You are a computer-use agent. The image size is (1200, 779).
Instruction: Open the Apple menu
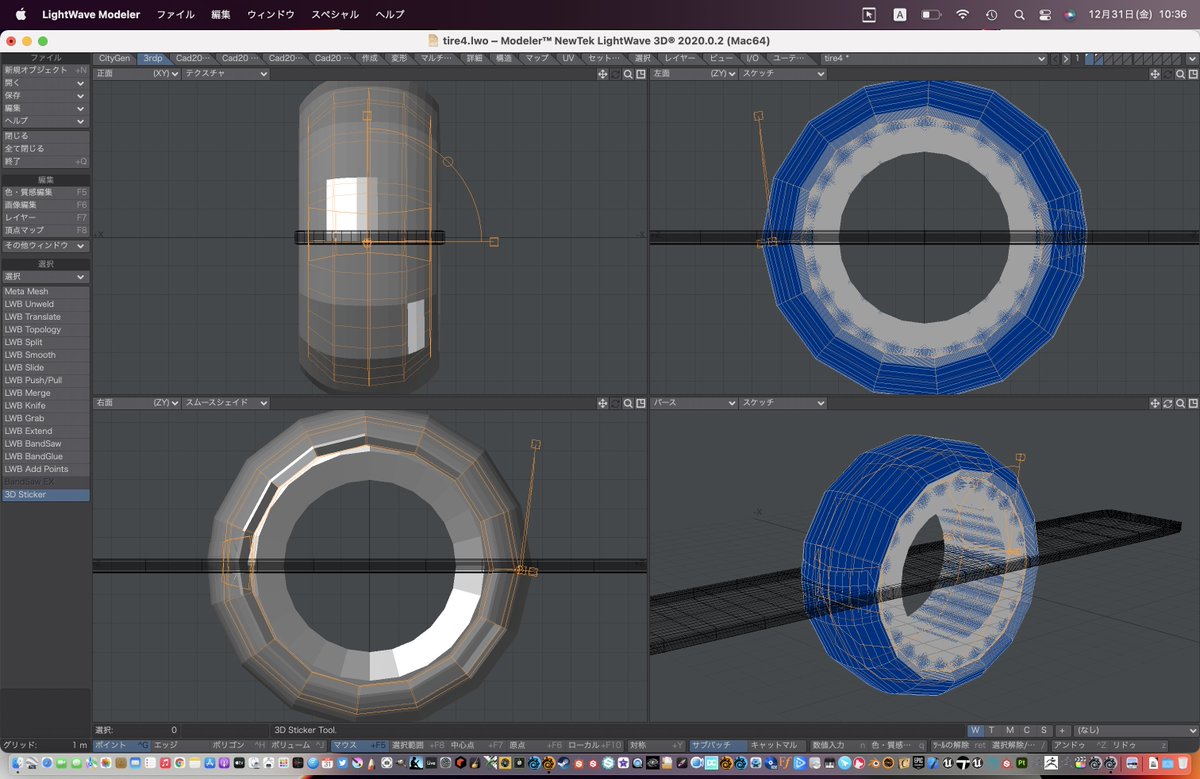[19, 15]
